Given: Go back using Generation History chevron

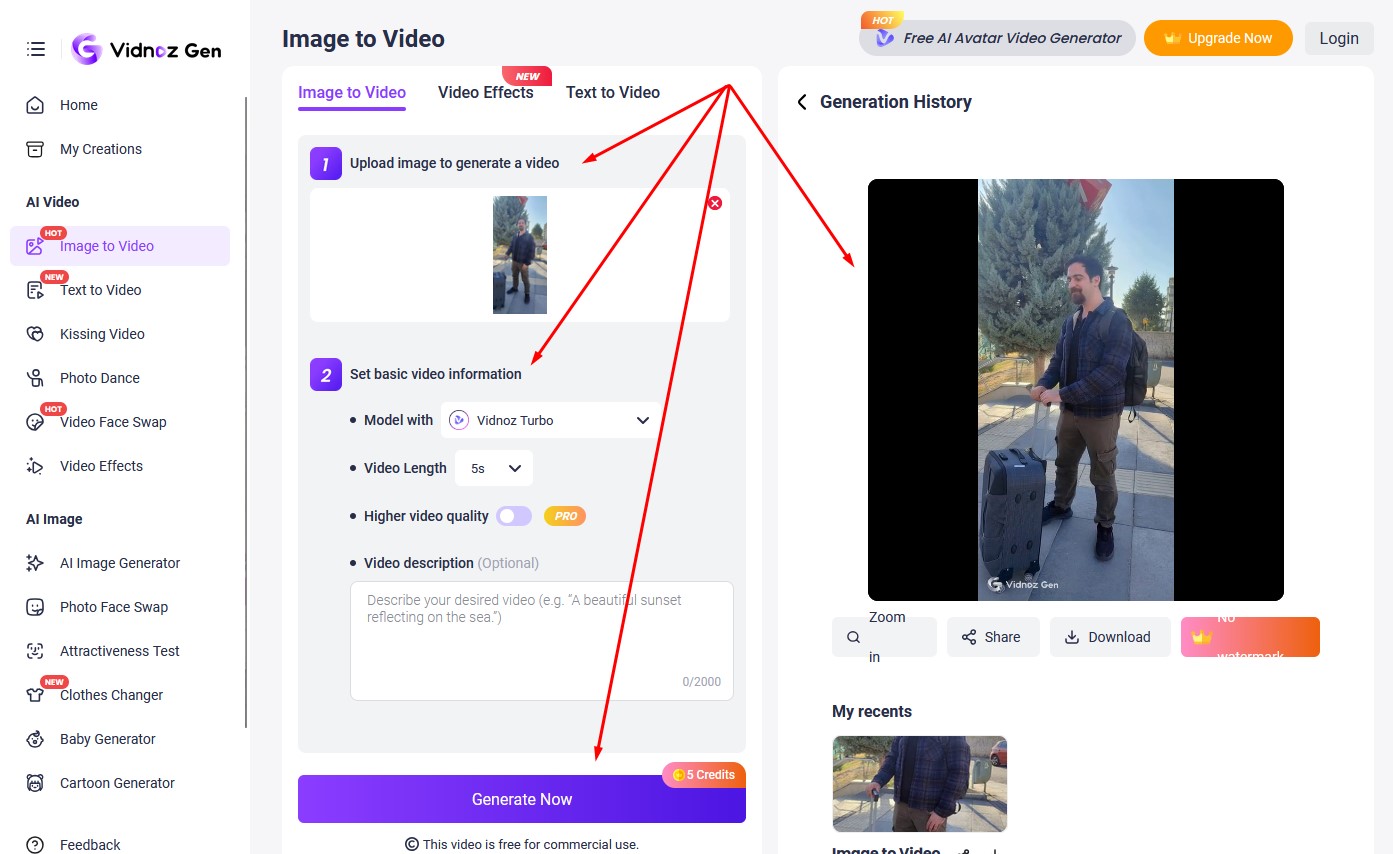Looking at the screenshot, I should [x=802, y=102].
